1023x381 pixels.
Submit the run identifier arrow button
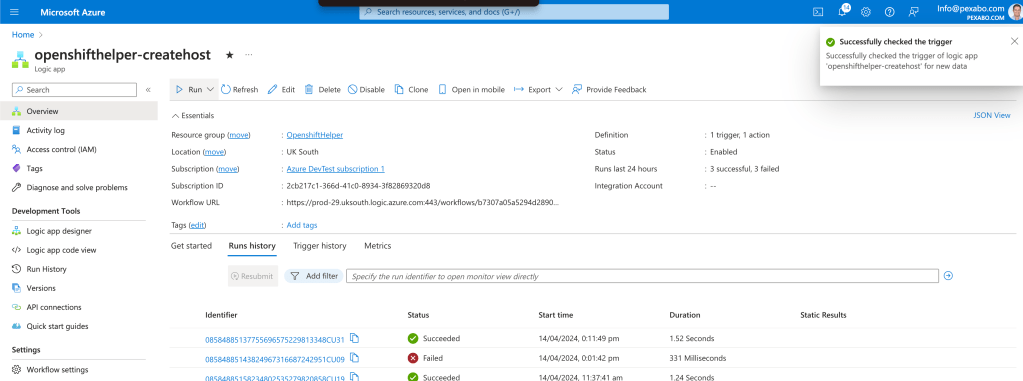(x=949, y=276)
